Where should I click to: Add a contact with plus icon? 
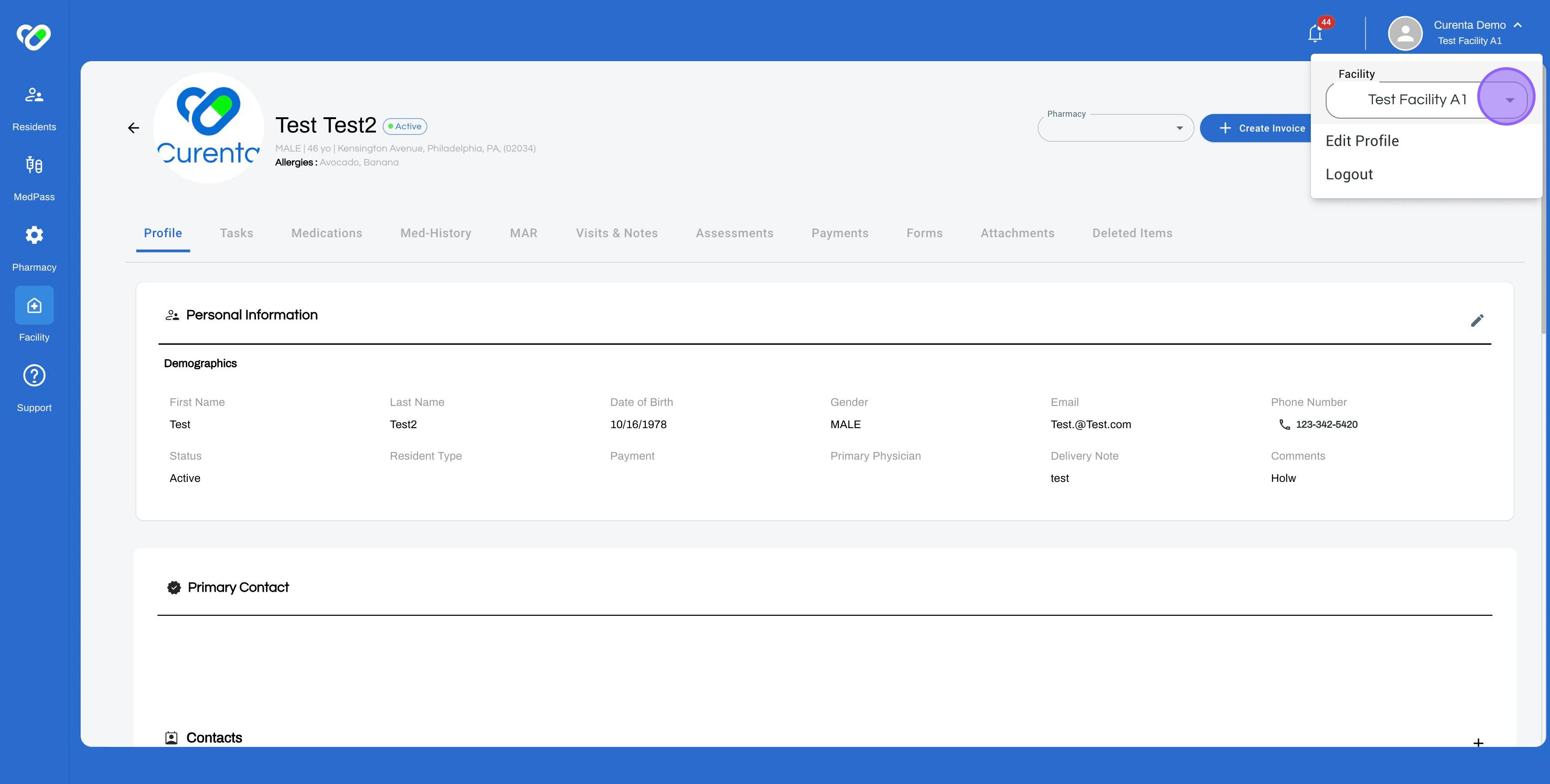pyautogui.click(x=1479, y=742)
